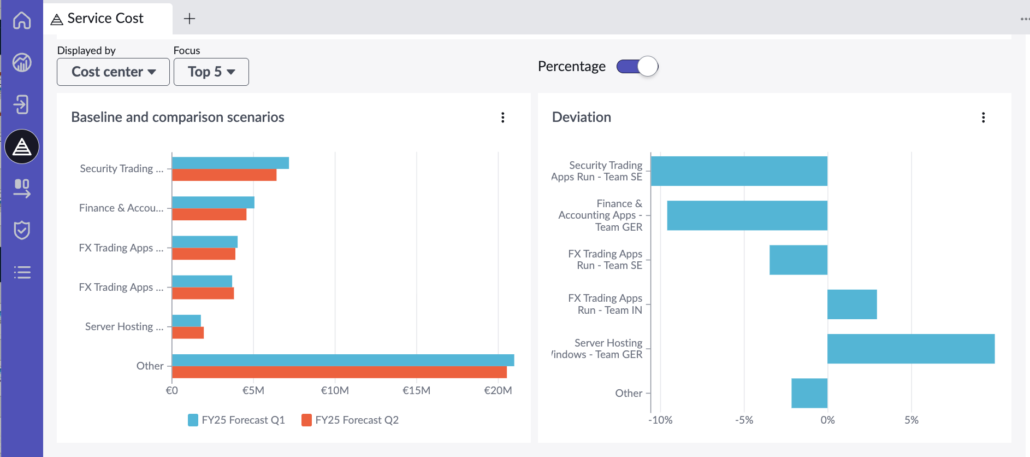Click the data transfer arrow icon in sidebar
1030x457 pixels.
(22, 188)
